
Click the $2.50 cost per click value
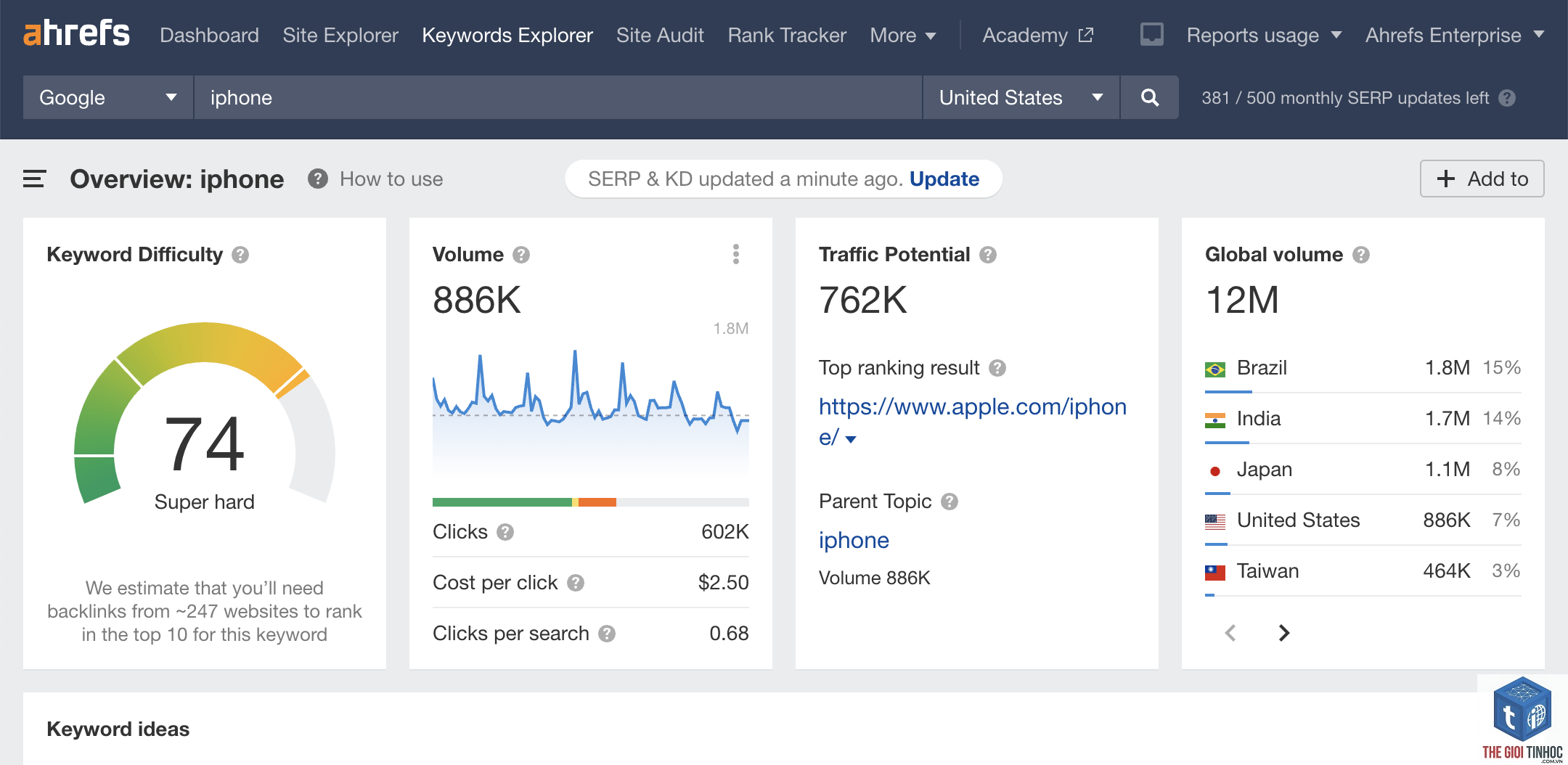coord(723,583)
